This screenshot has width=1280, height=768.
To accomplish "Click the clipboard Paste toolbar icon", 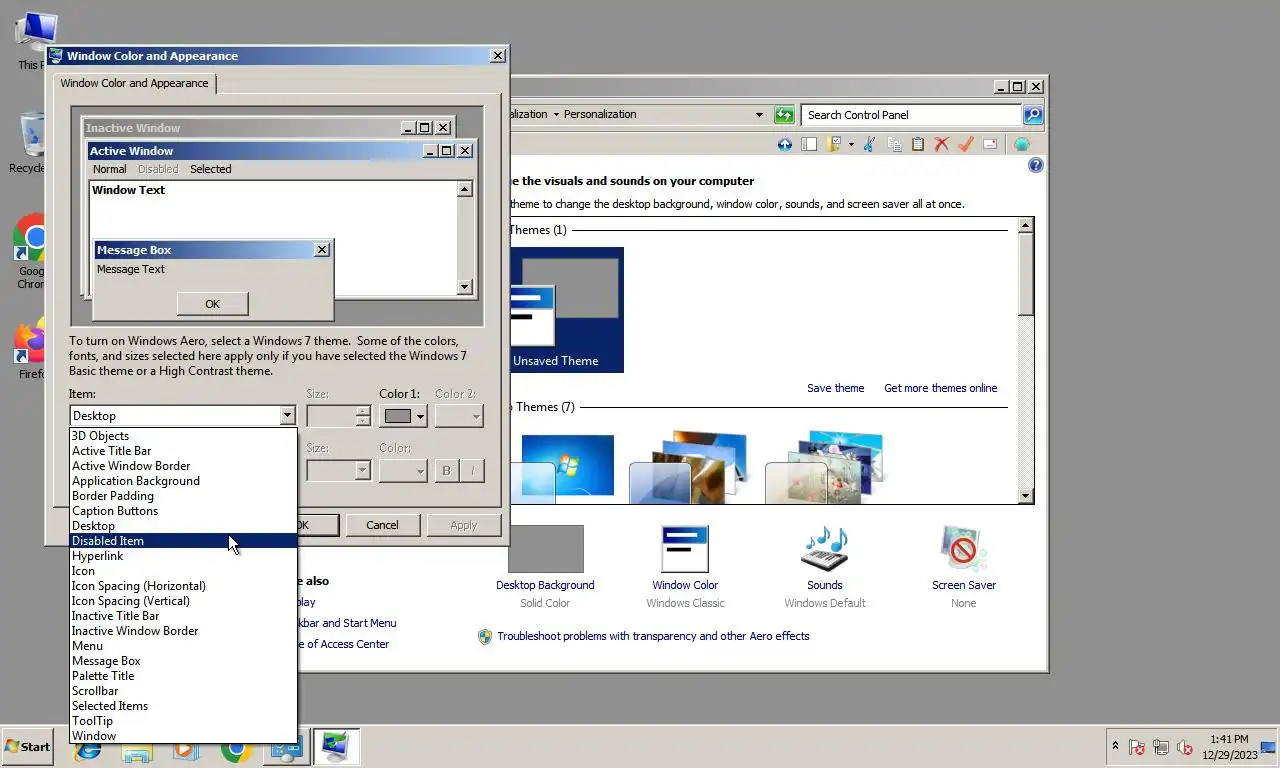I will point(917,145).
